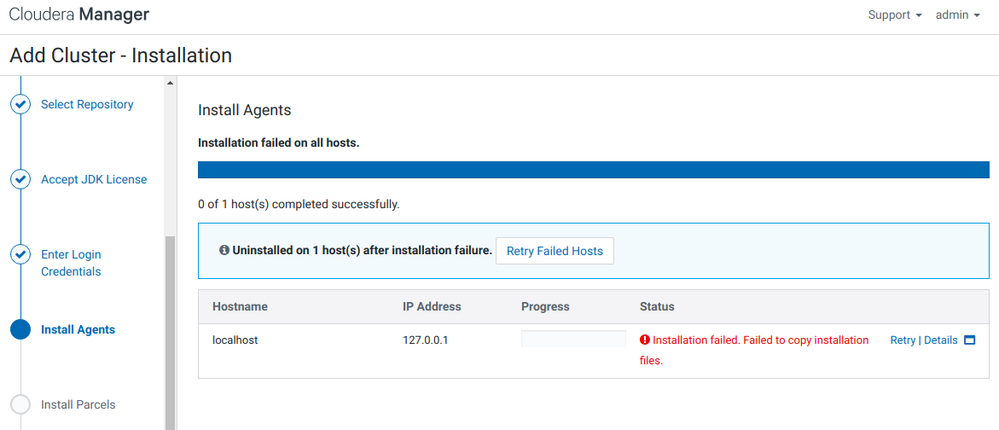
Task: Click the Retry link for localhost
Action: (x=902, y=340)
